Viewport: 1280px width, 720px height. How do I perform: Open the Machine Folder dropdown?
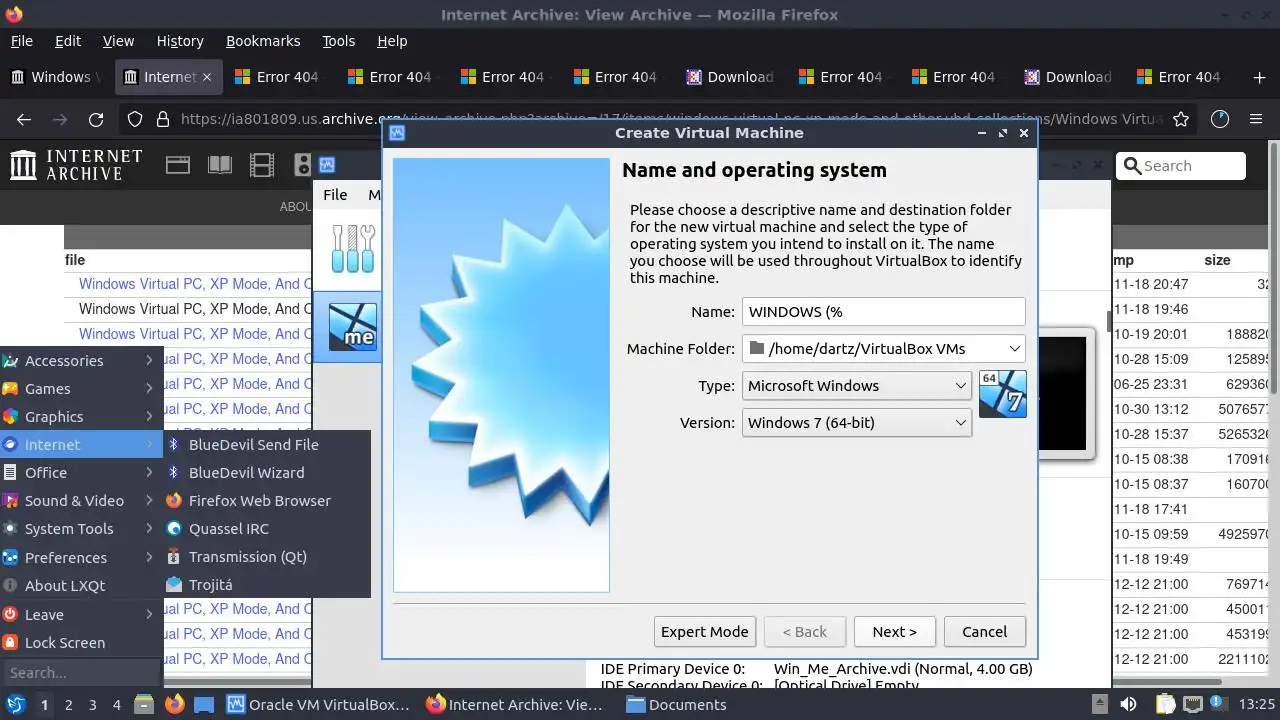click(x=883, y=348)
